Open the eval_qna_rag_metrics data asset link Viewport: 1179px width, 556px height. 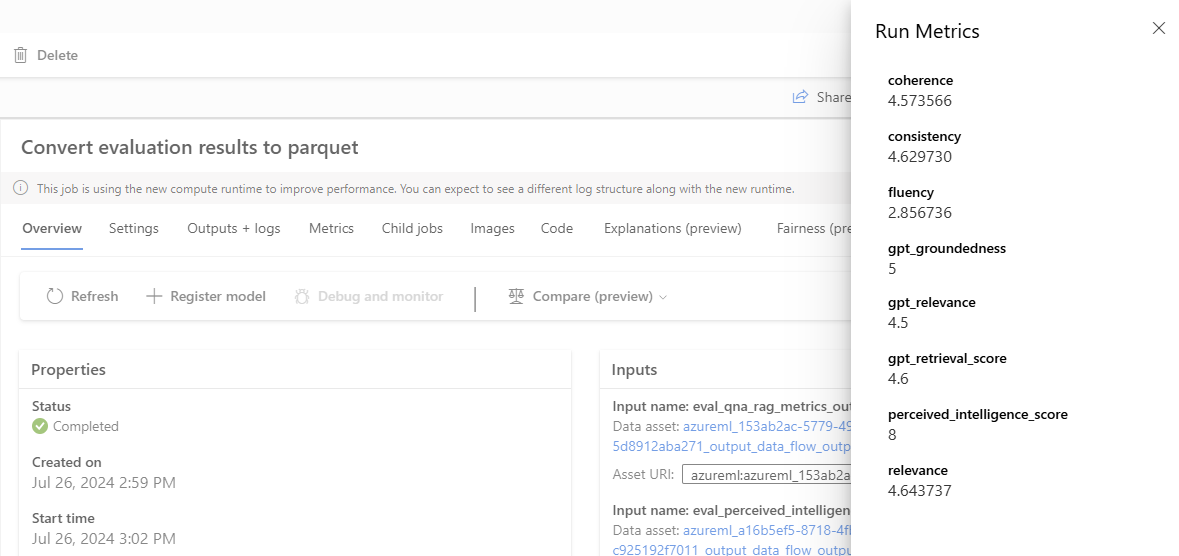[766, 426]
